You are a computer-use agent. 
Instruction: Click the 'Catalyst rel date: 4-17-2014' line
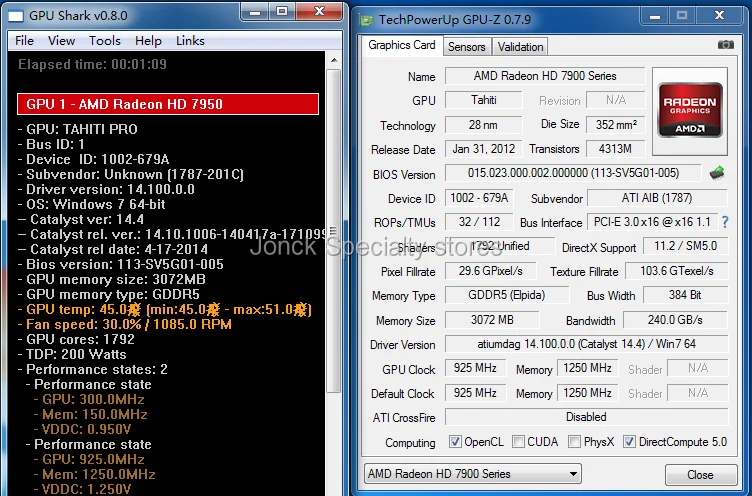113,249
